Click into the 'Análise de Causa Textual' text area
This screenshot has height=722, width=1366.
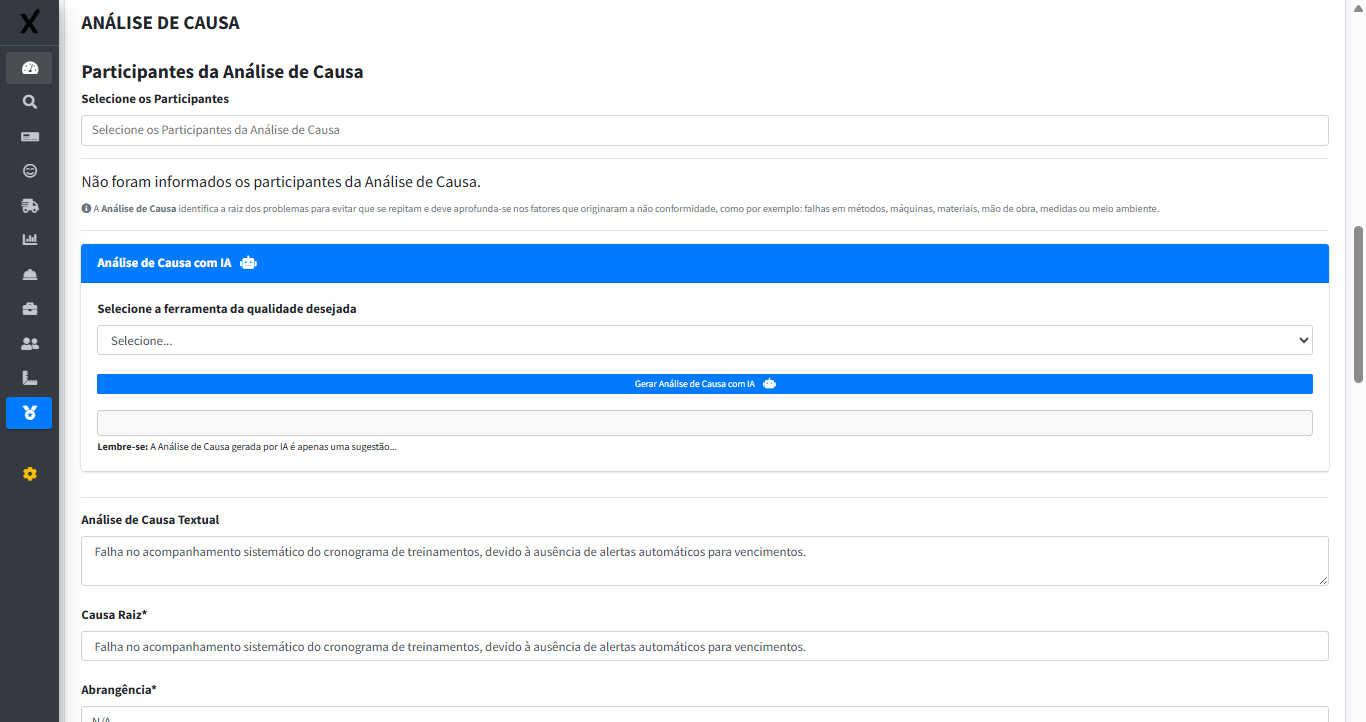(x=704, y=561)
